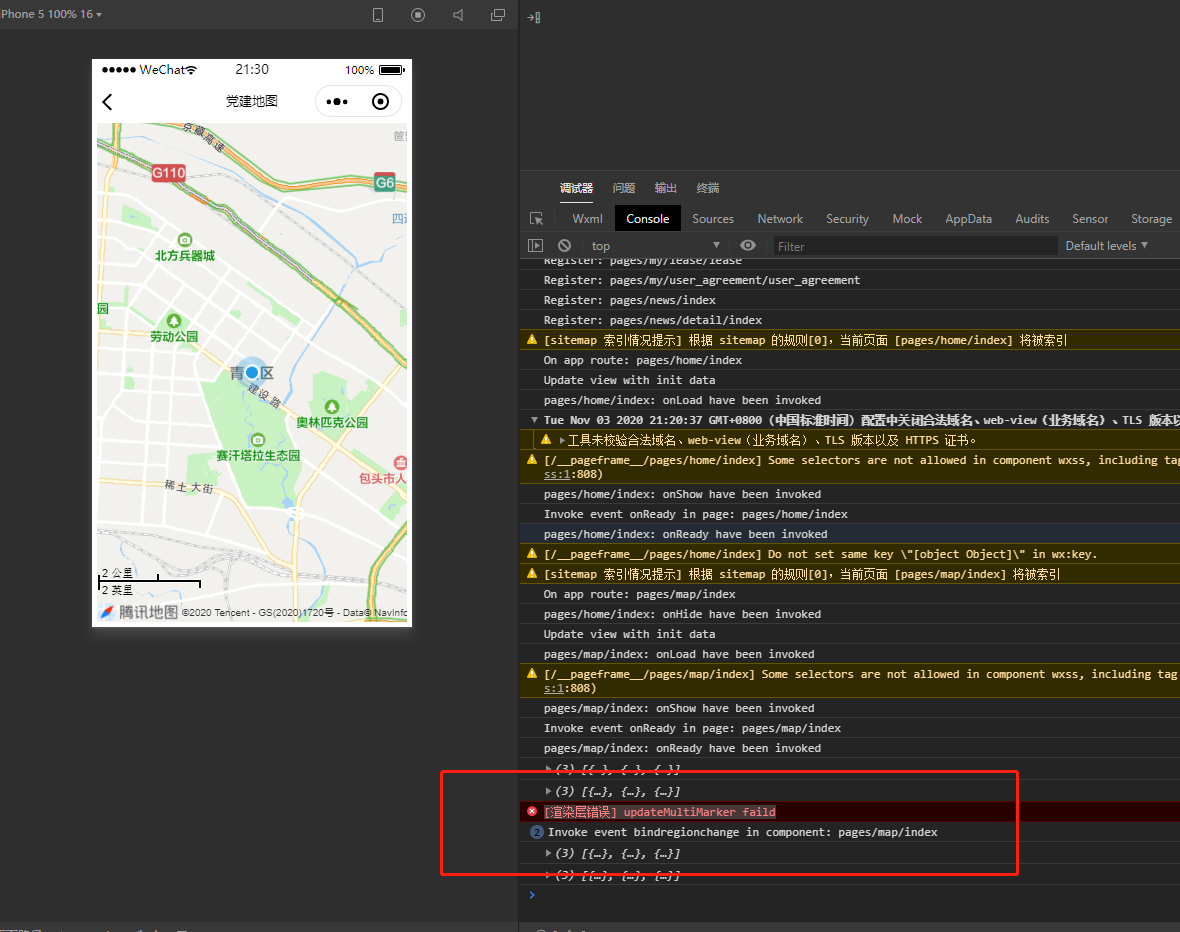The width and height of the screenshot is (1180, 932).
Task: Open the Audits tab
Action: click(x=1032, y=218)
